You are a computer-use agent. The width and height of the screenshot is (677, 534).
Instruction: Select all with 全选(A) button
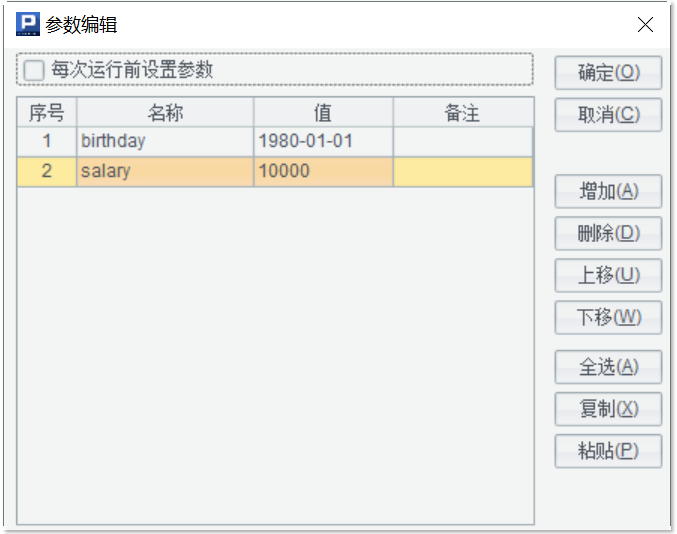click(x=608, y=367)
